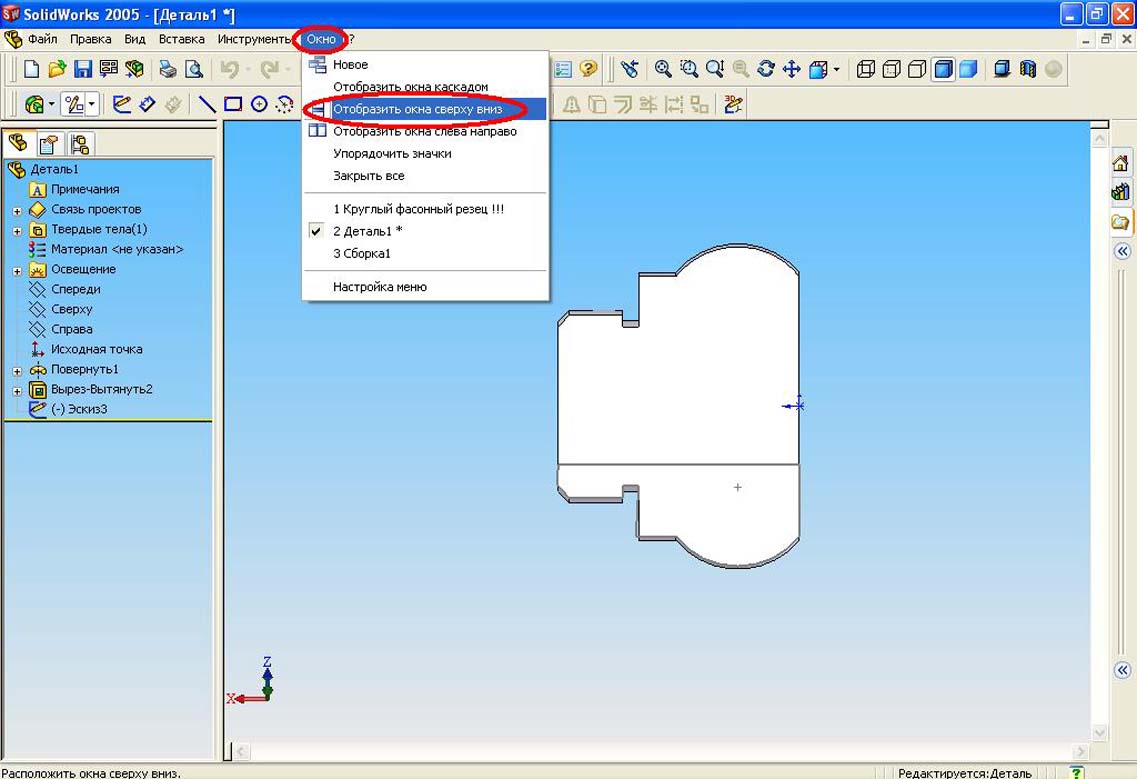Expand the Связь проектов node

click(x=17, y=212)
